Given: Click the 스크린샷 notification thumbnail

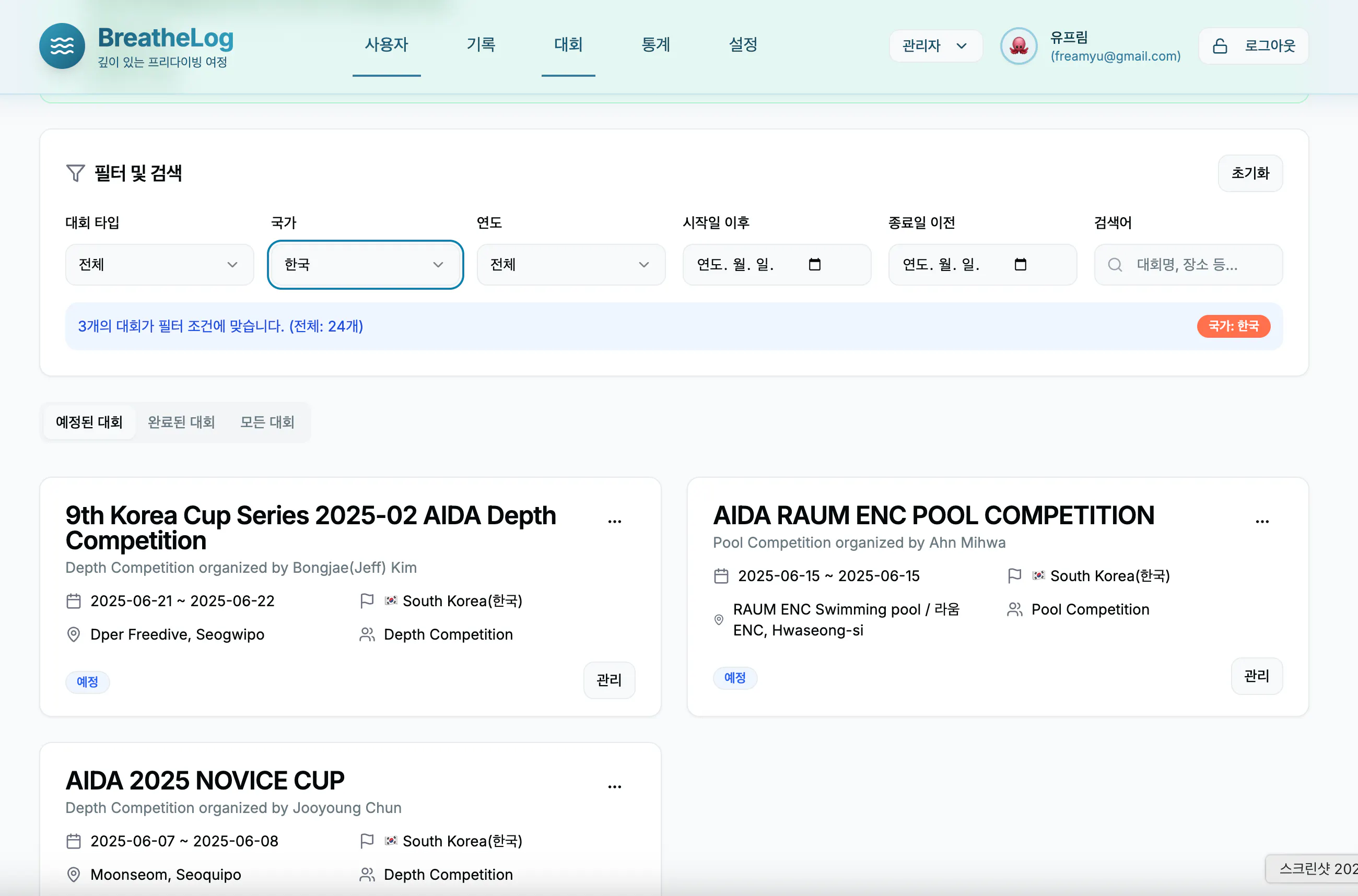Looking at the screenshot, I should click(x=1312, y=868).
